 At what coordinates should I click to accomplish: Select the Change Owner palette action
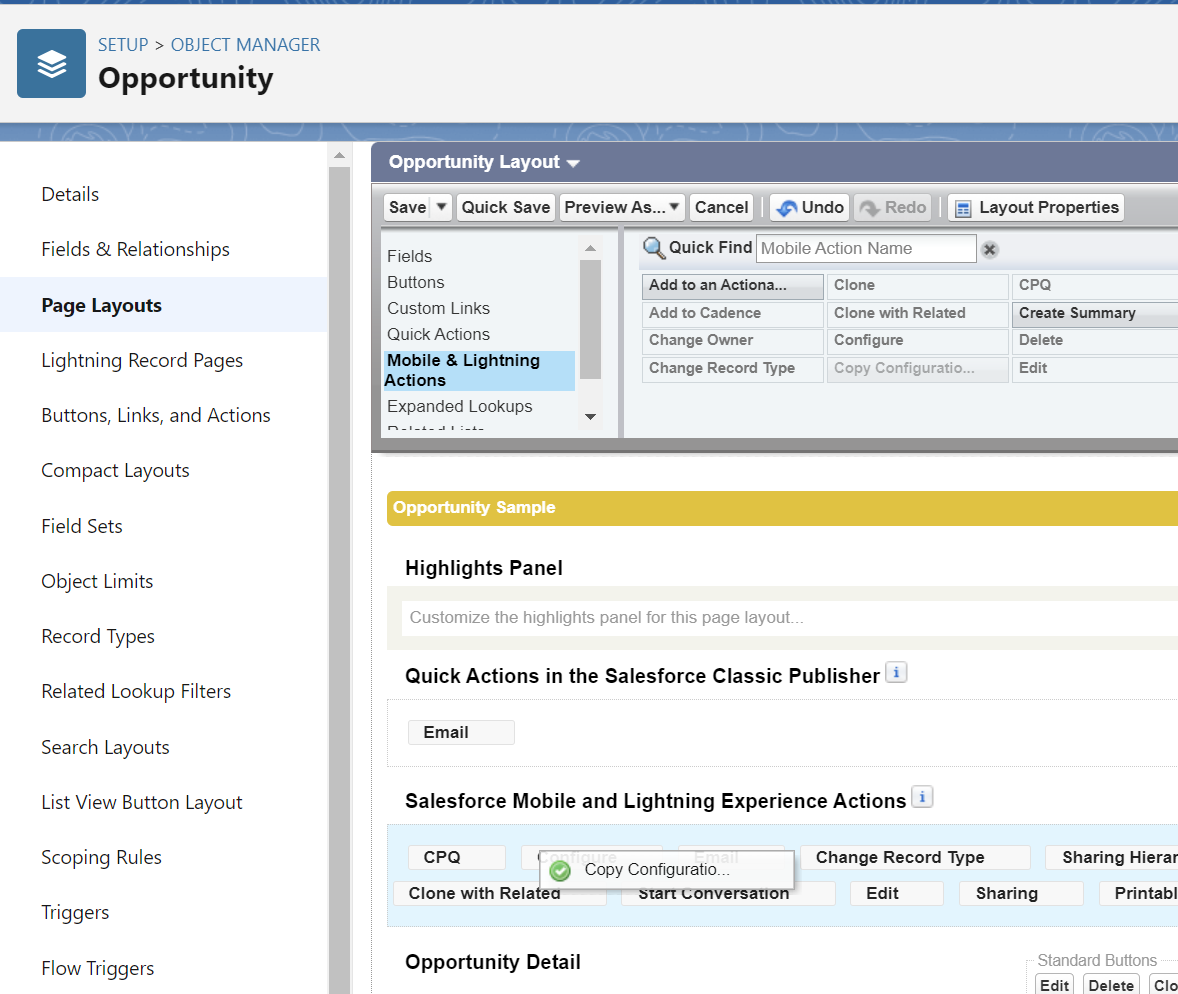pos(732,340)
